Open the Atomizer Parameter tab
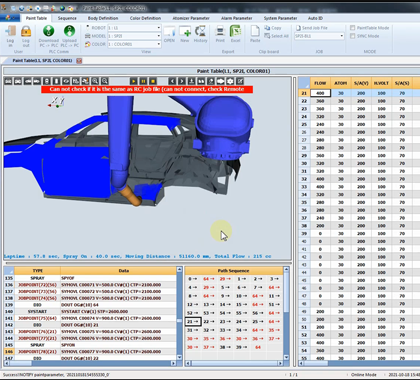This screenshot has height=380, width=420. [x=191, y=18]
